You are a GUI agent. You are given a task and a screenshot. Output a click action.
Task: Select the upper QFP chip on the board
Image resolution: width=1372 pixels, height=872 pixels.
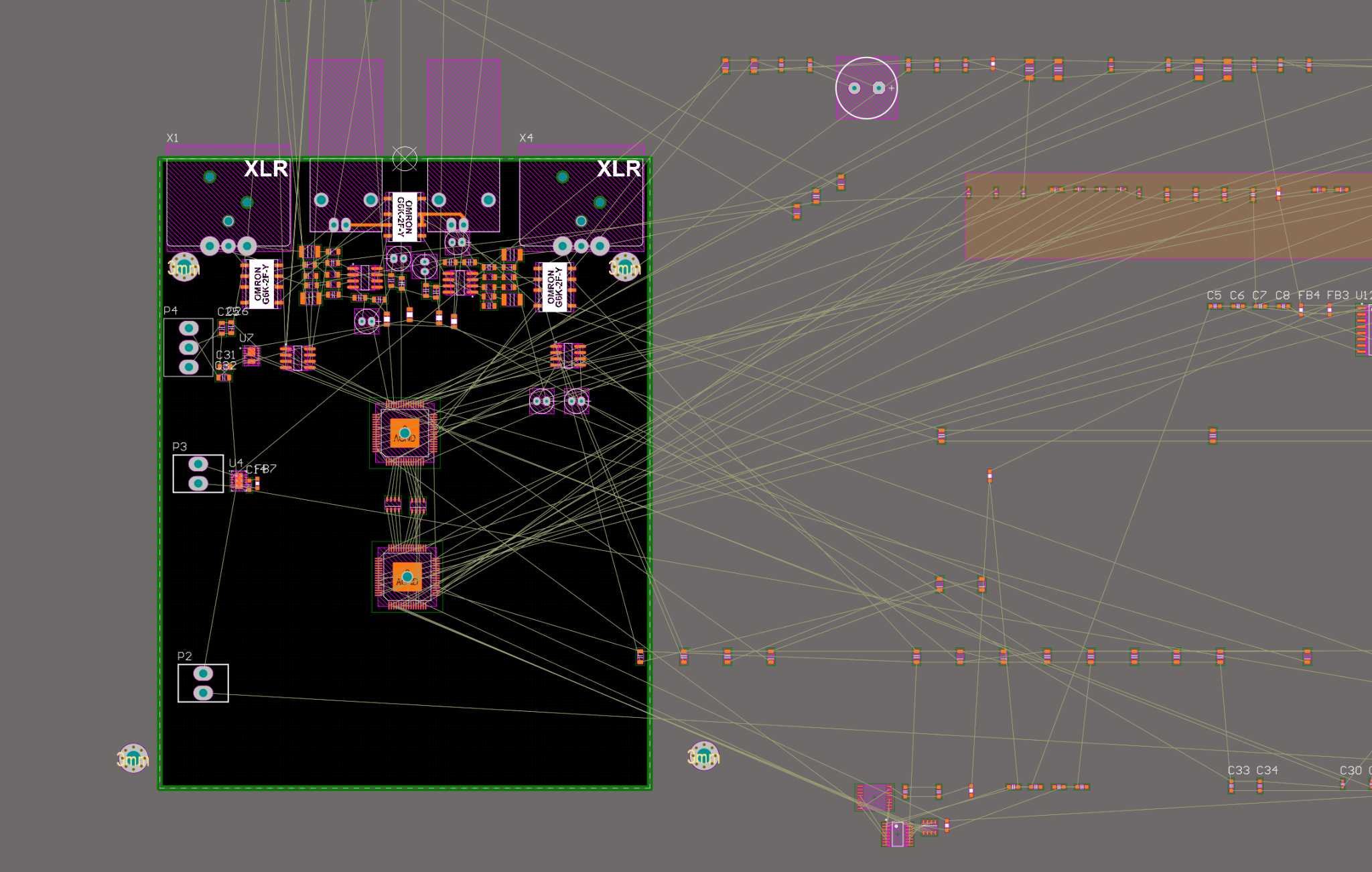[x=405, y=434]
